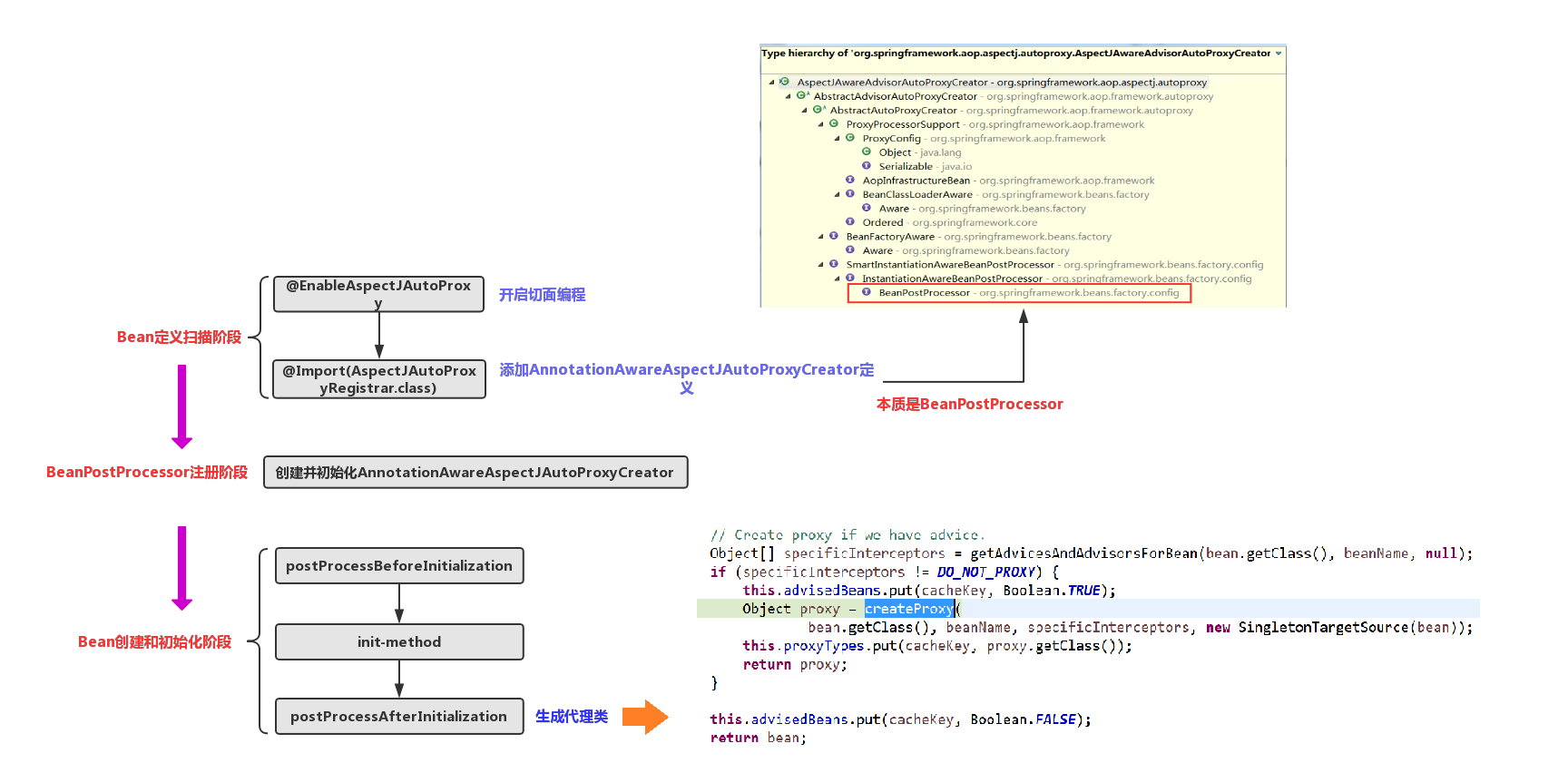Collapse the ProxyProcessorSupport node
This screenshot has height=763, width=1568.
point(821,124)
